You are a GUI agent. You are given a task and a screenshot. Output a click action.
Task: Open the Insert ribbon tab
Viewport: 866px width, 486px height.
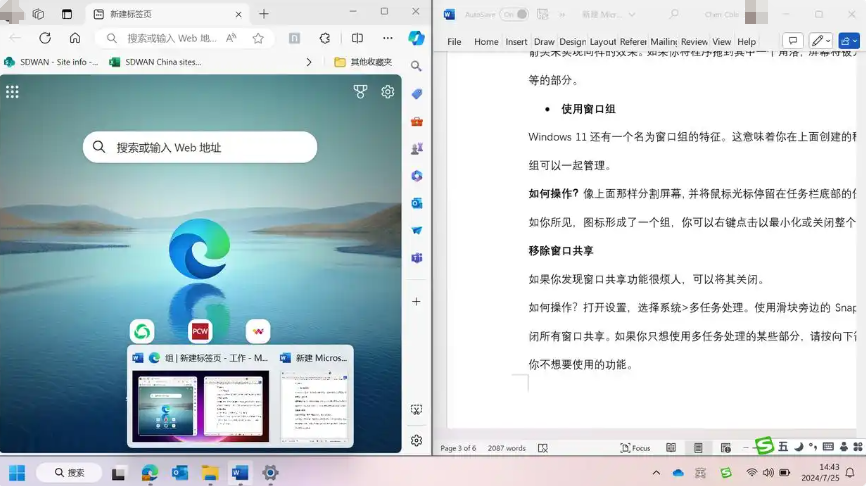click(516, 42)
